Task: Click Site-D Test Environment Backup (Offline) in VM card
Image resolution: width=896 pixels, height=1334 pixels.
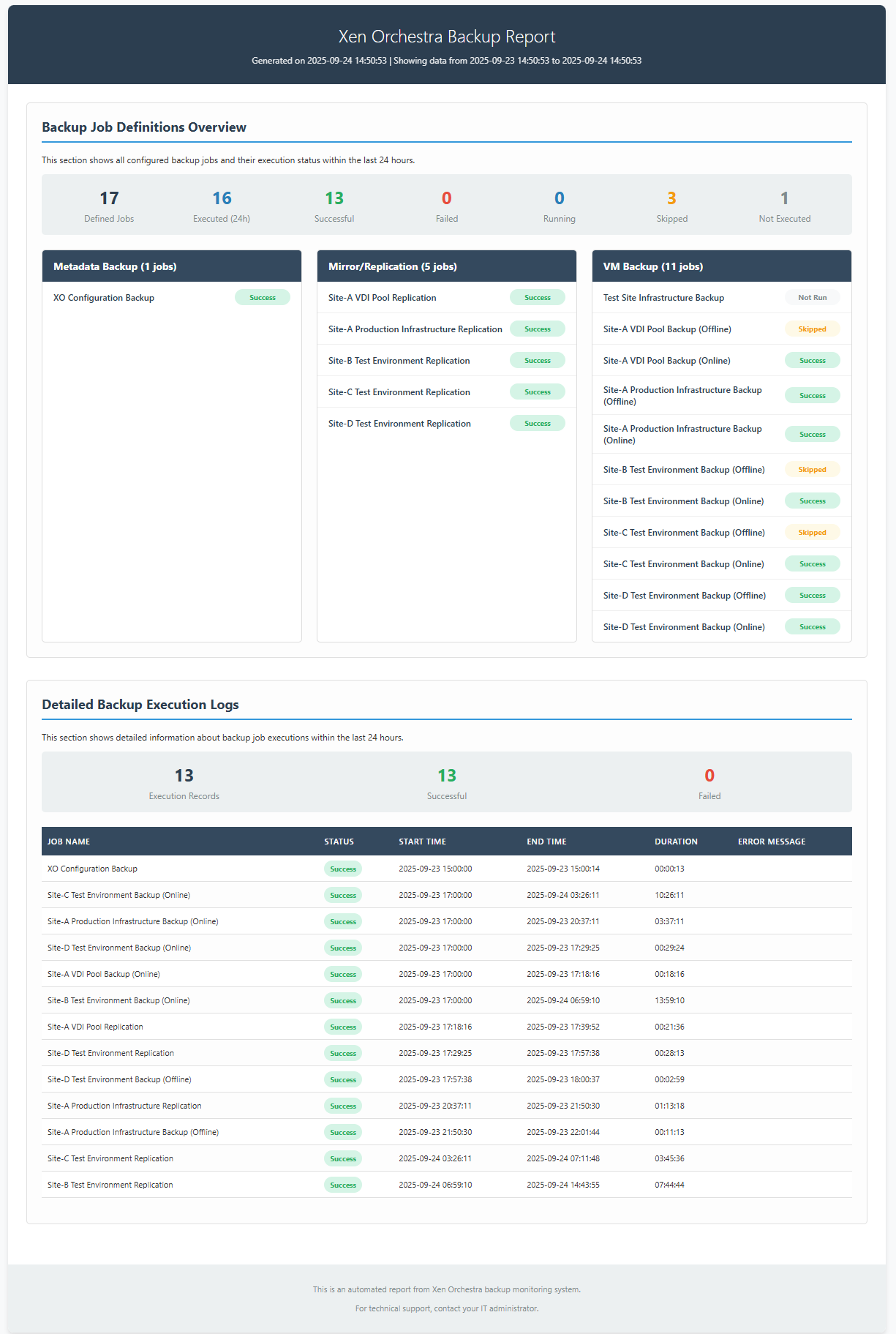Action: point(685,596)
